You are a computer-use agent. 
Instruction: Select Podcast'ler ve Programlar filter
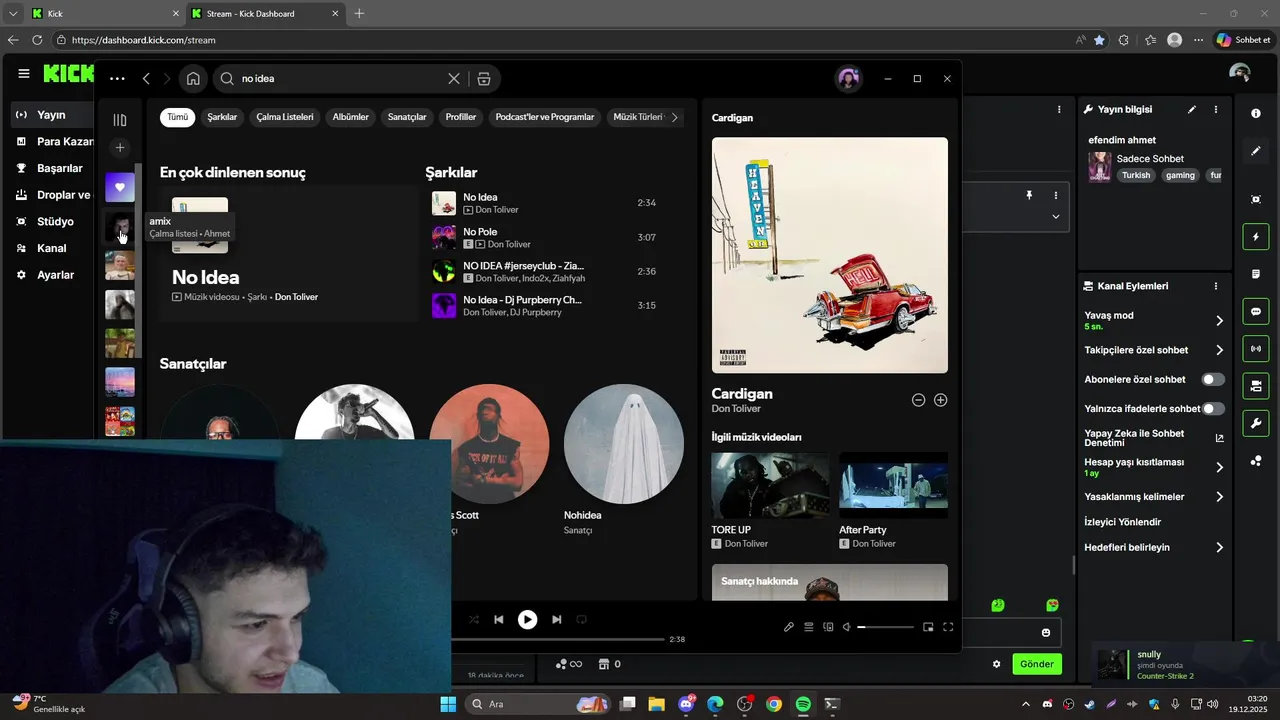tap(545, 117)
